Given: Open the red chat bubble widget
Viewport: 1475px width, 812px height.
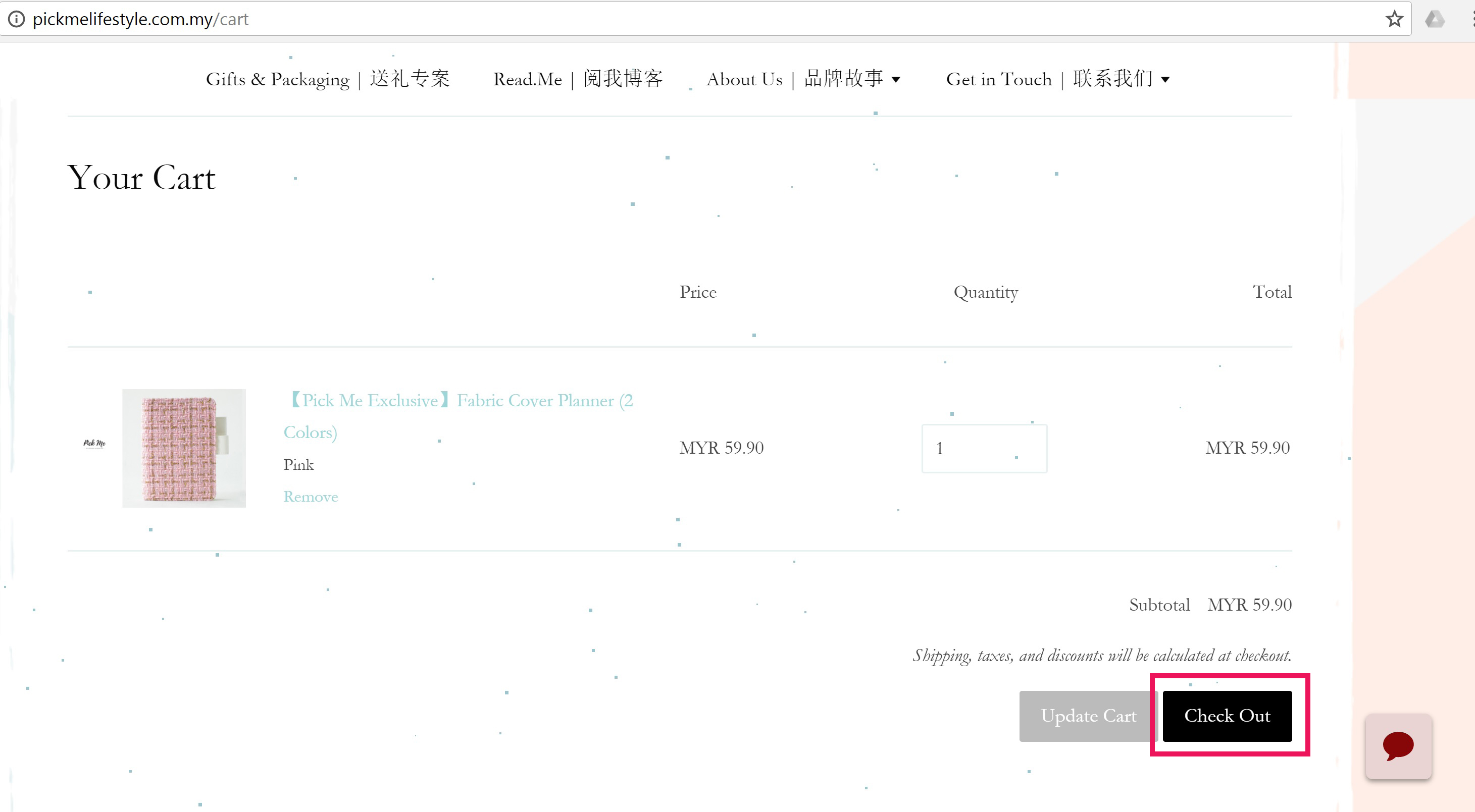Looking at the screenshot, I should coord(1398,745).
